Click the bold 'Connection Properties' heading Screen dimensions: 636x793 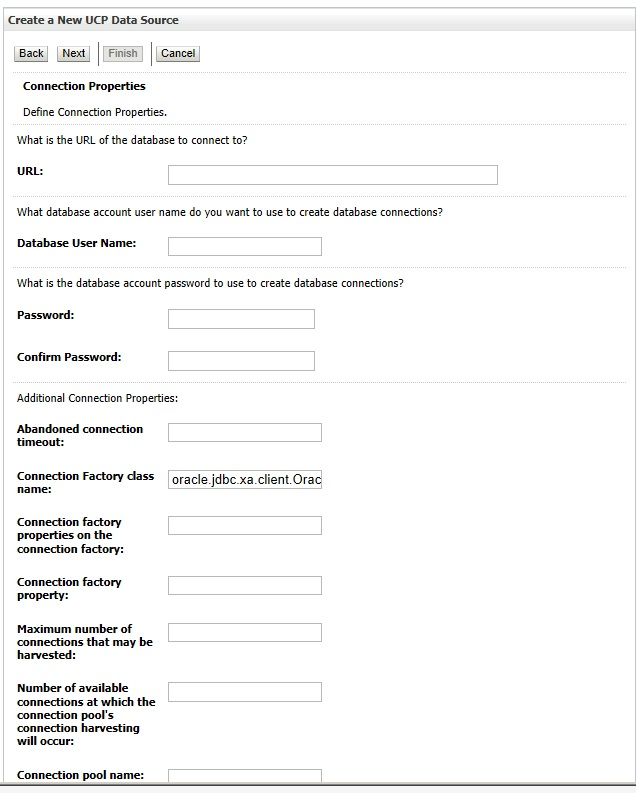pyautogui.click(x=84, y=86)
